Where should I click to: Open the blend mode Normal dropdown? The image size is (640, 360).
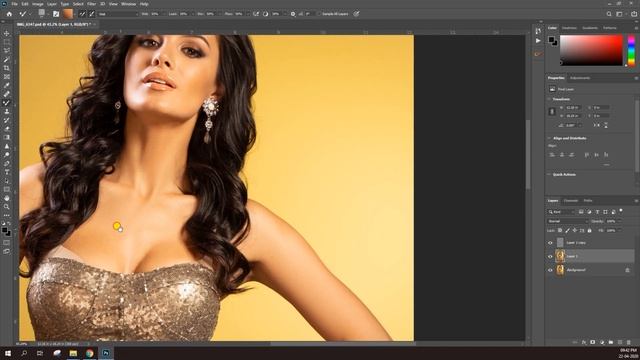[x=567, y=221]
